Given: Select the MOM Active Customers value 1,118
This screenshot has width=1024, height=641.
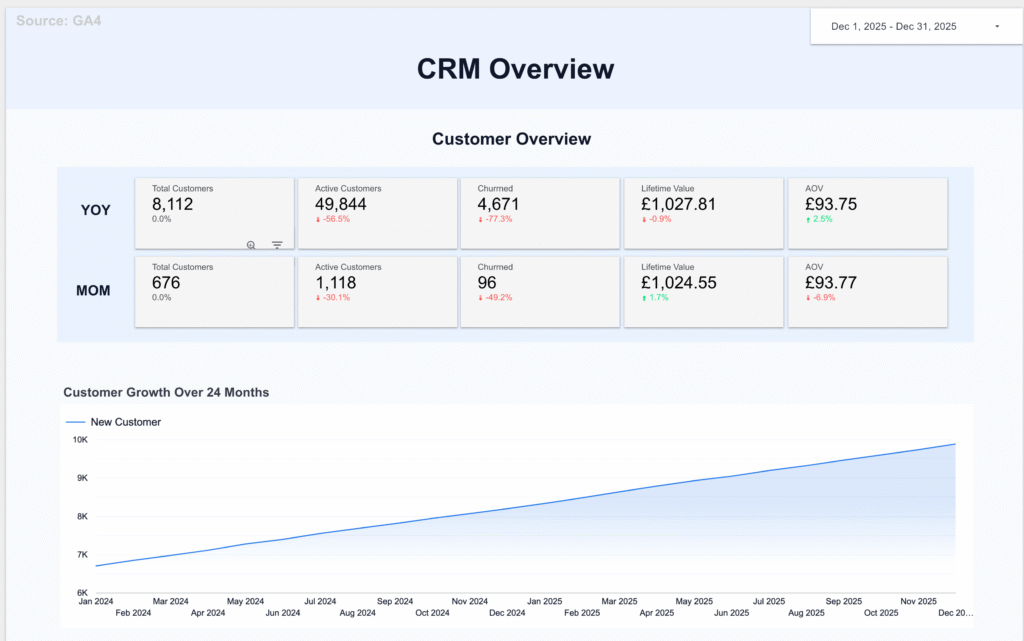Looking at the screenshot, I should (336, 283).
